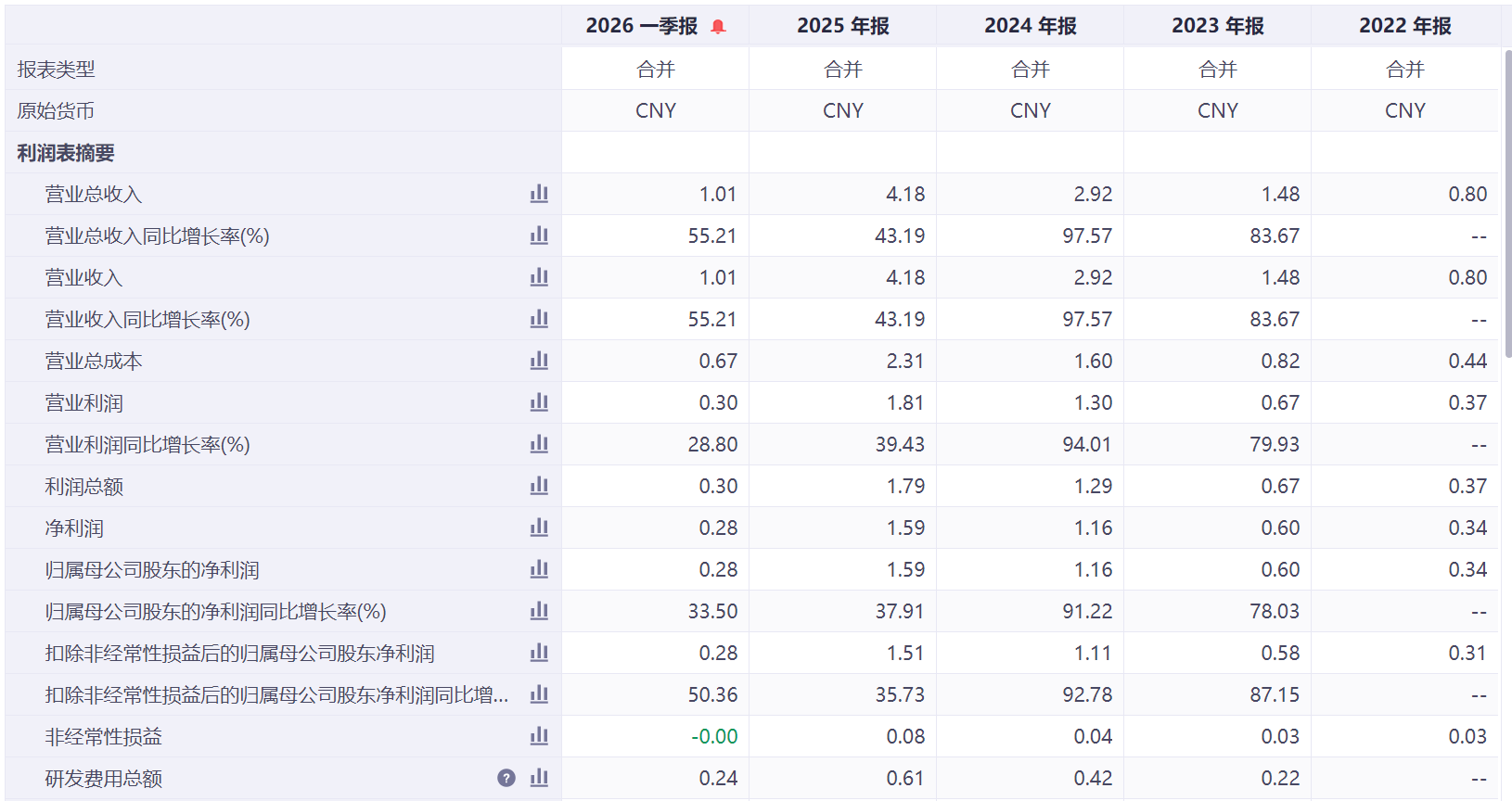
Task: Open chart for 营业总收入 row
Action: (x=539, y=194)
